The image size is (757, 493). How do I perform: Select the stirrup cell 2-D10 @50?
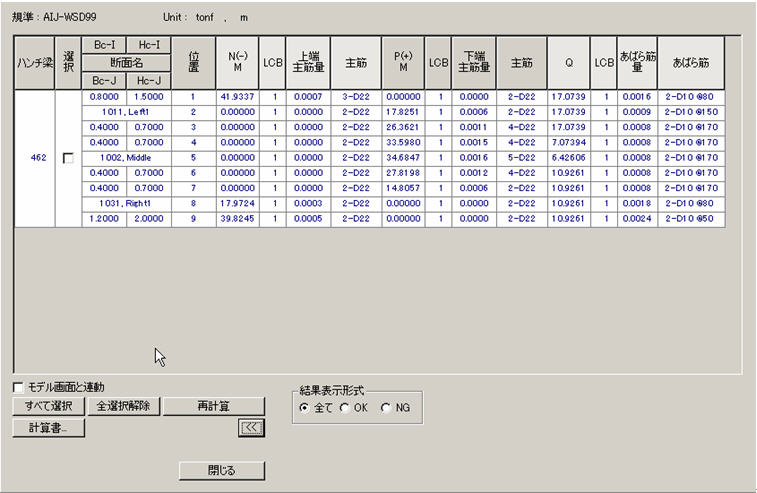tap(691, 219)
